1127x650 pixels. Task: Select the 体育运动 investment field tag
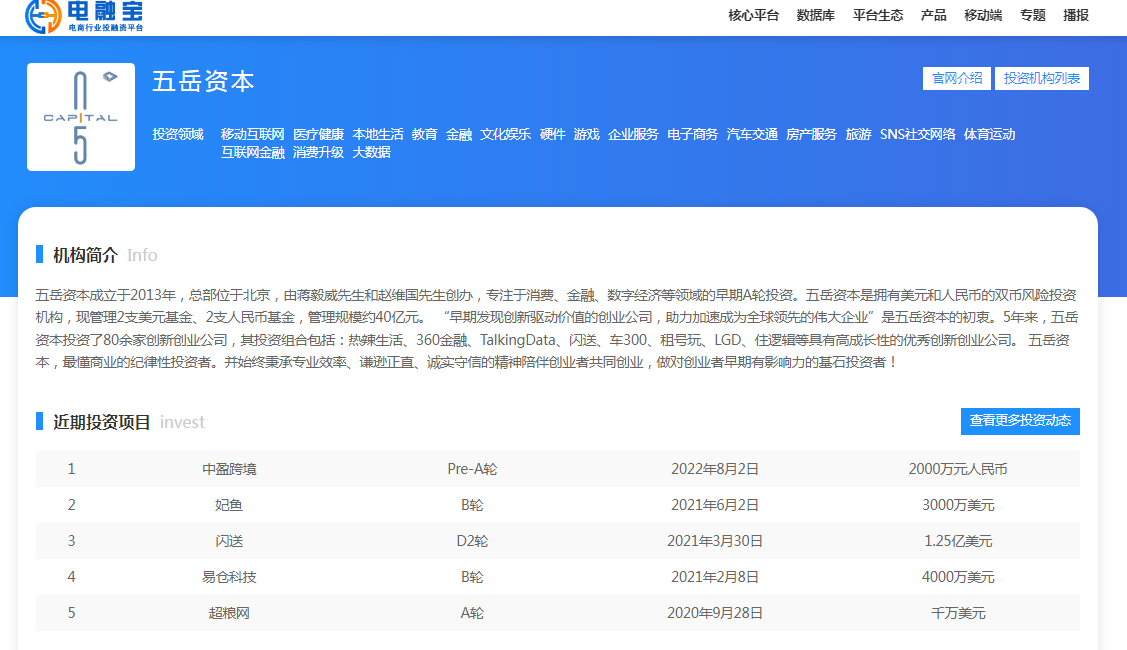pos(990,134)
